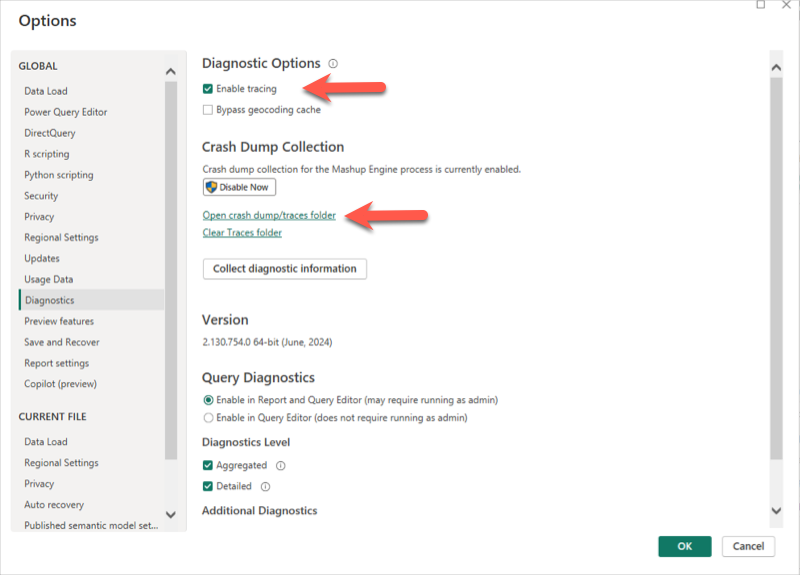
Task: Open CURRENT FILE Privacy options
Action: (x=39, y=483)
